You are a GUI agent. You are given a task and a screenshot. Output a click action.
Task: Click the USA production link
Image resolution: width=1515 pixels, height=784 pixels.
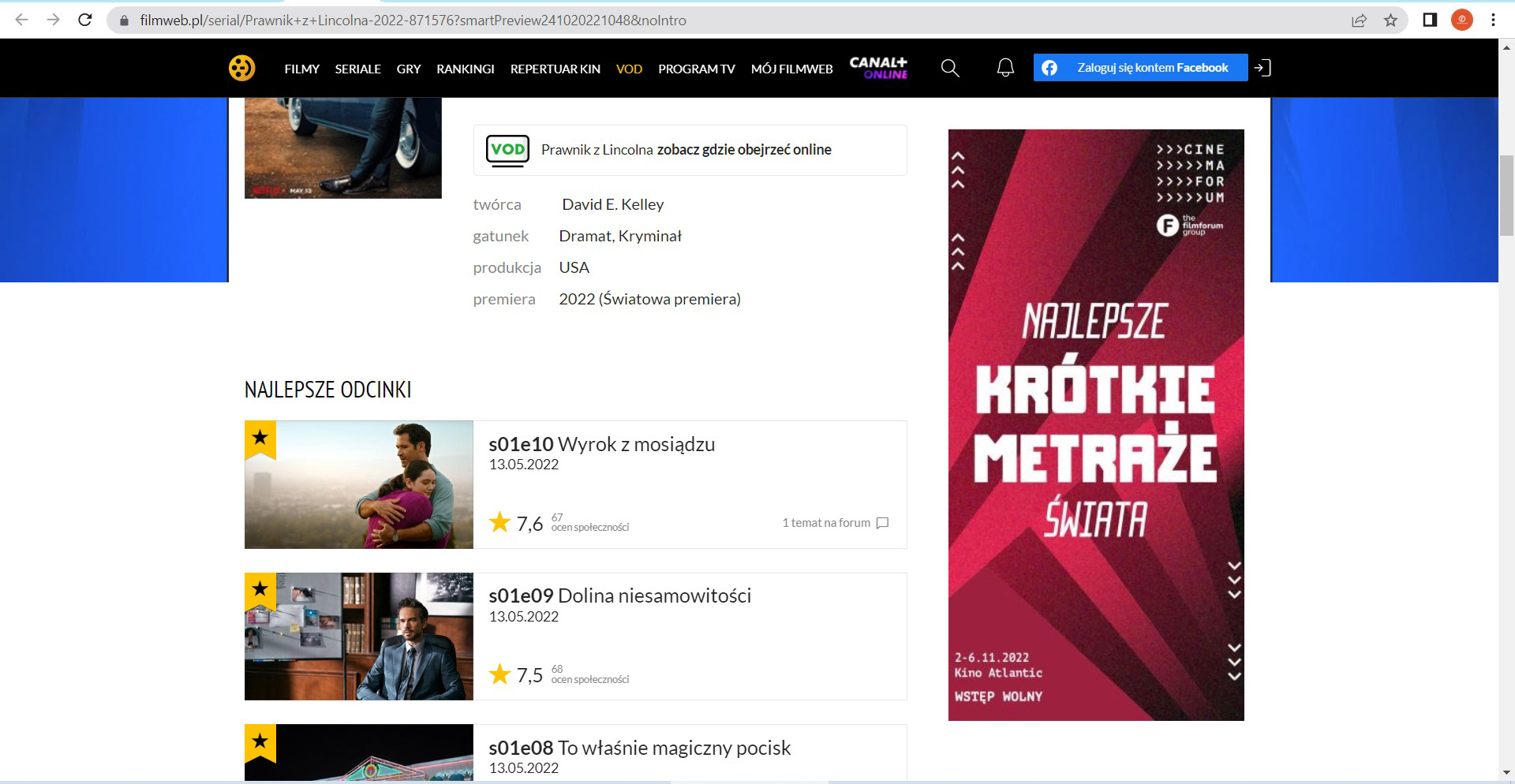[x=574, y=267]
